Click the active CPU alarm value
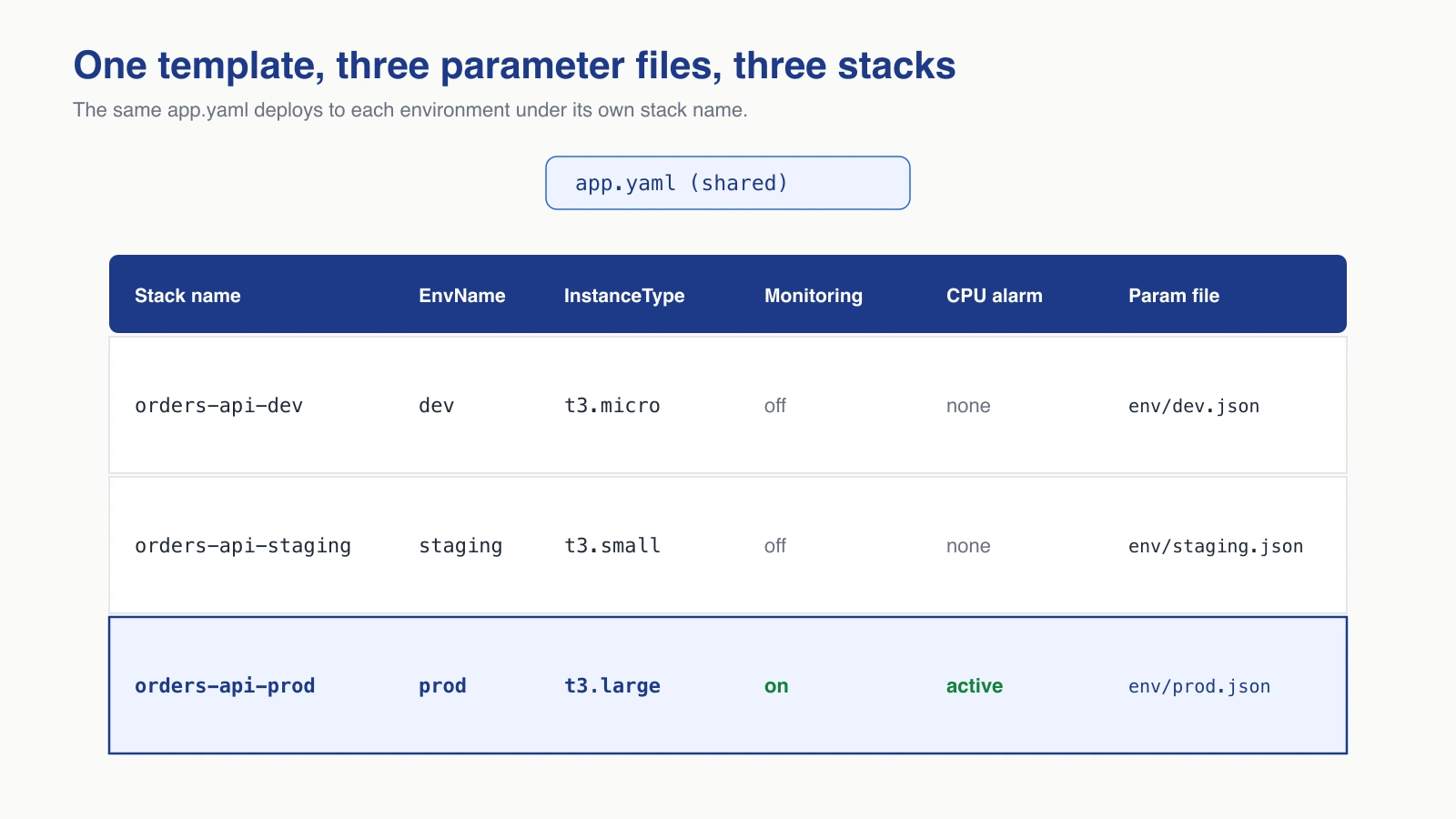Viewport: 1456px width, 819px height. pyautogui.click(x=975, y=686)
